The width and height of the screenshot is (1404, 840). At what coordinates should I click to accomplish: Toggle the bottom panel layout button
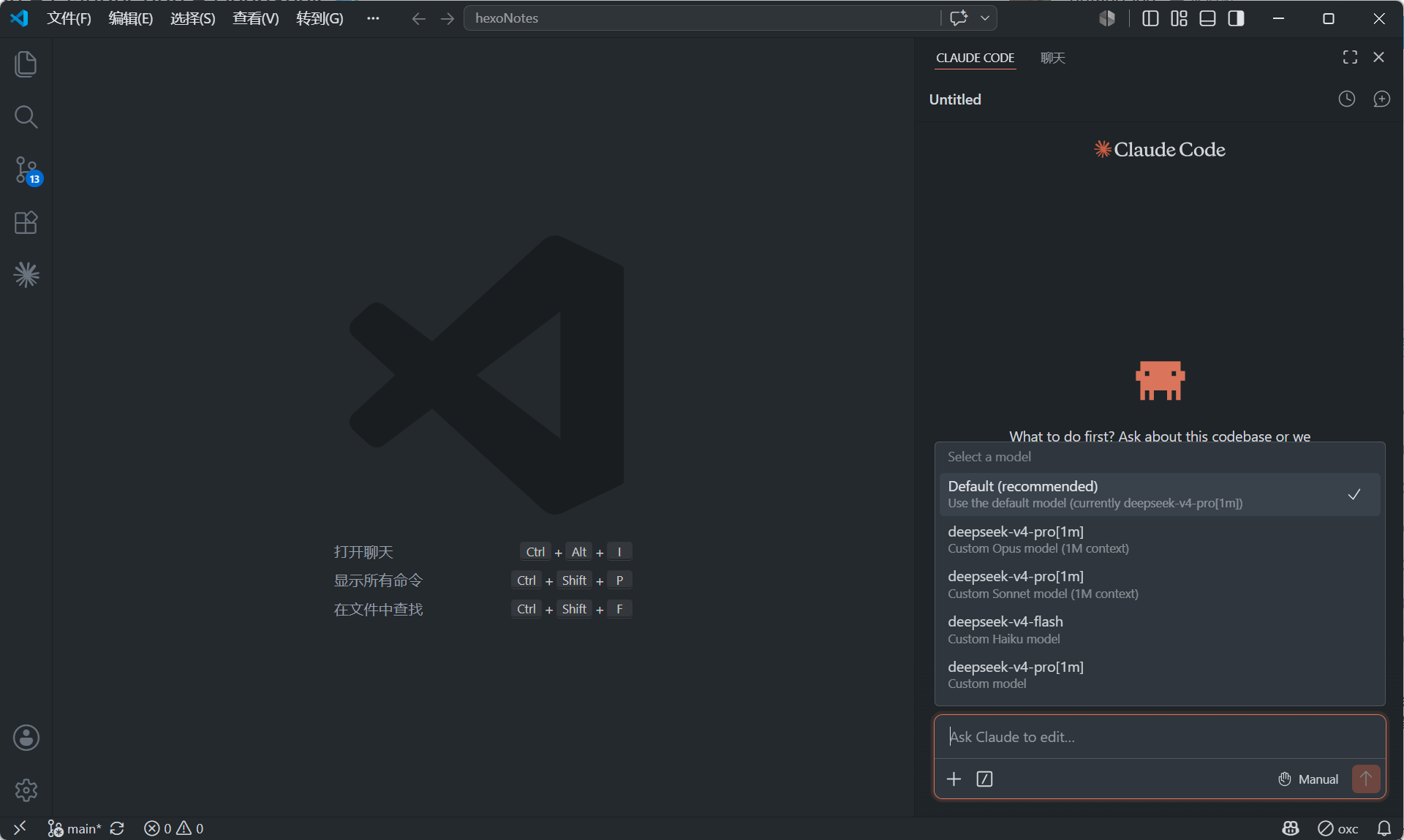(1207, 18)
